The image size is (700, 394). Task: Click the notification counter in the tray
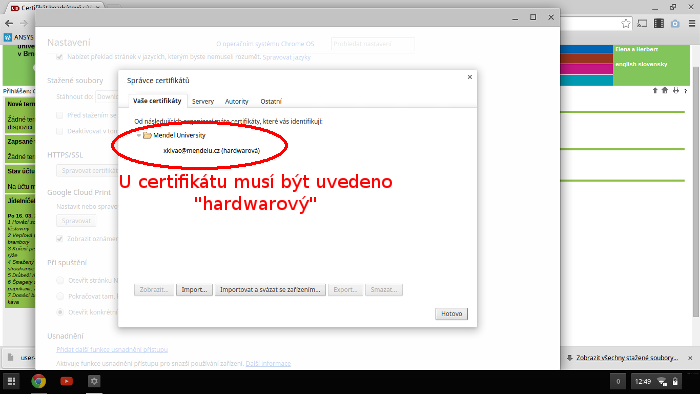coord(618,382)
